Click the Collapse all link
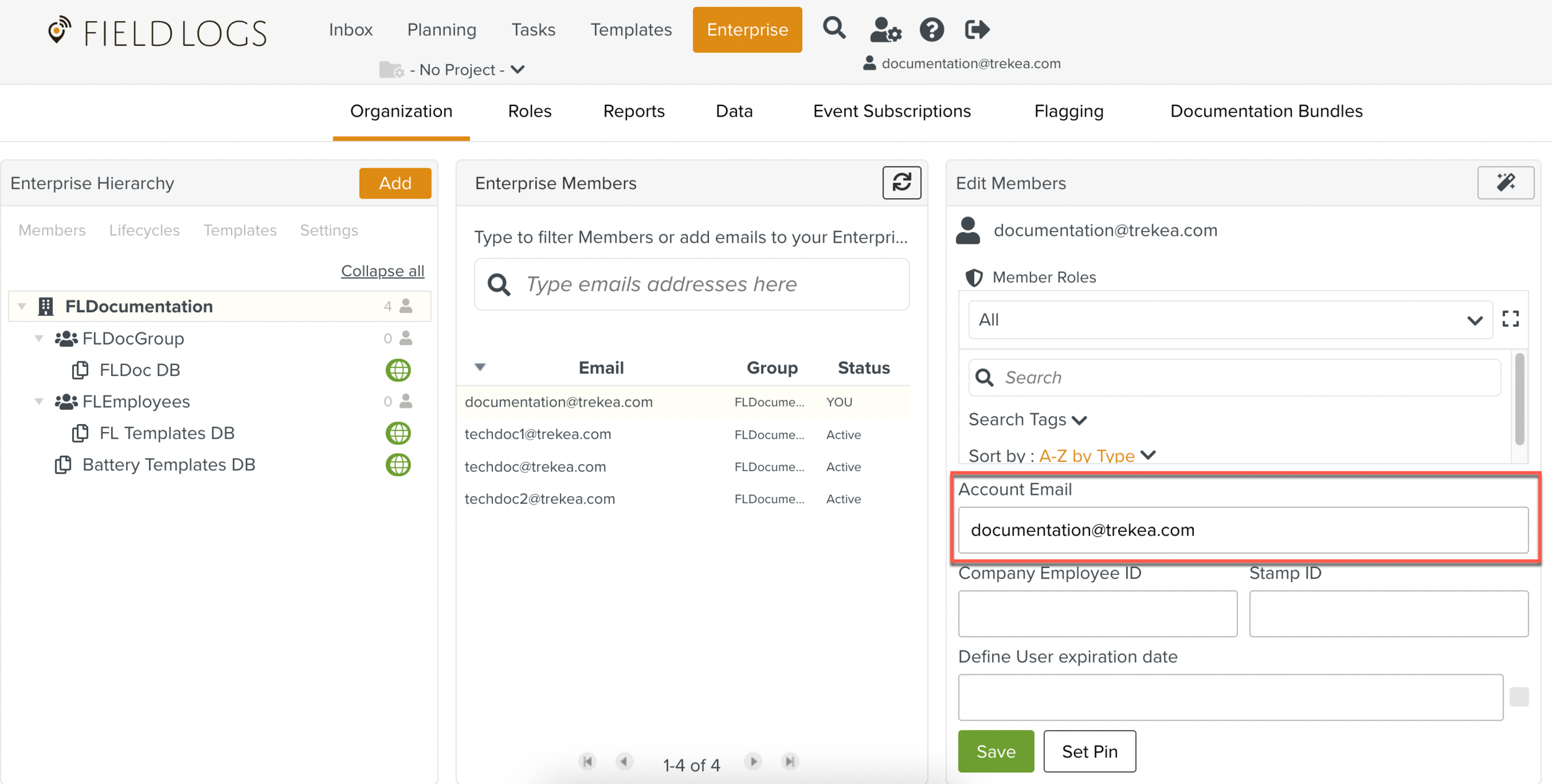 point(382,271)
